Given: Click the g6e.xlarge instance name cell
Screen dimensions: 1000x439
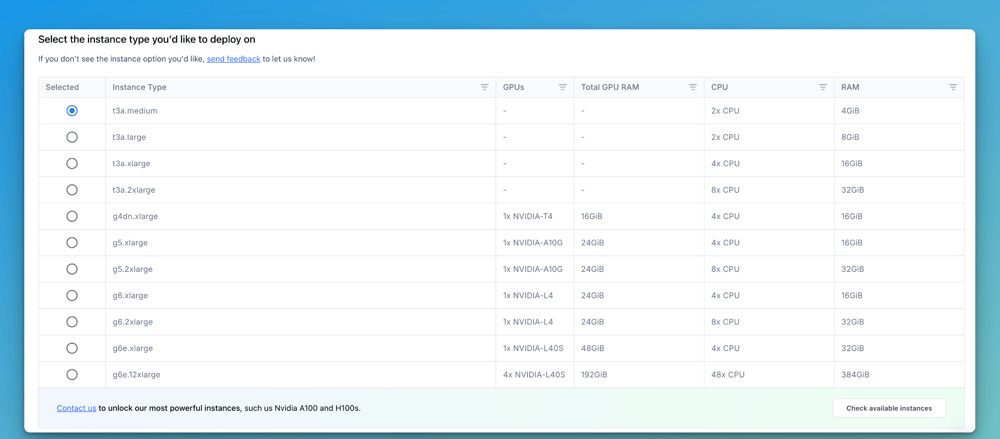Looking at the screenshot, I should [133, 348].
